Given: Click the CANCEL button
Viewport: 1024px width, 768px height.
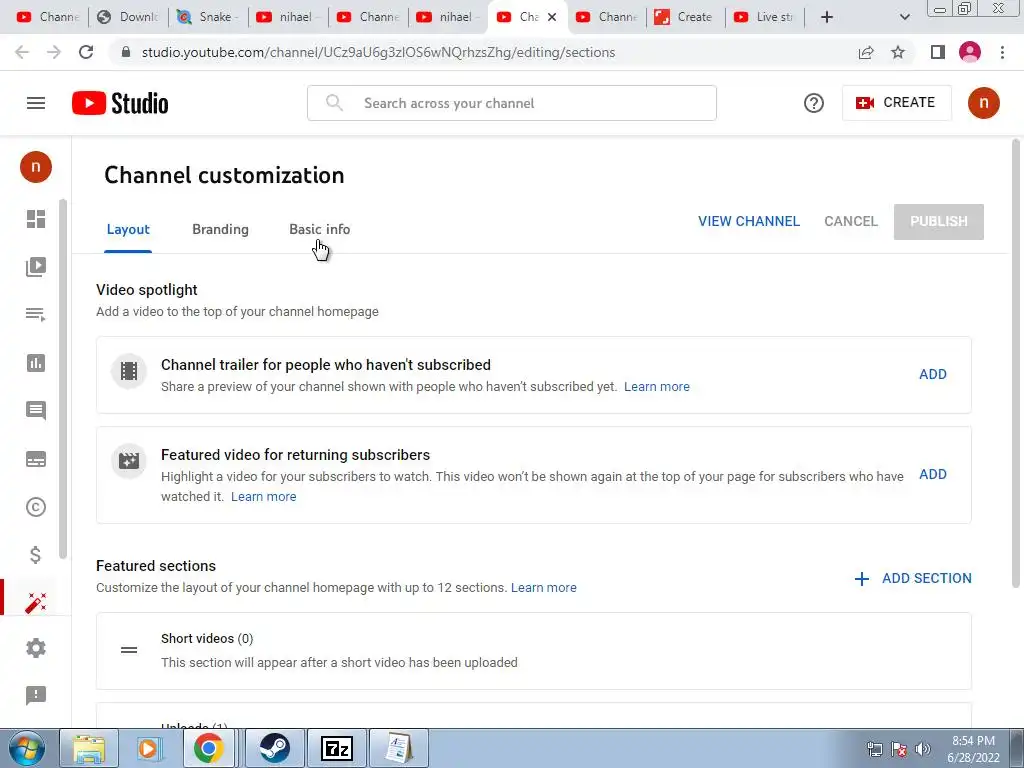Looking at the screenshot, I should click(850, 221).
